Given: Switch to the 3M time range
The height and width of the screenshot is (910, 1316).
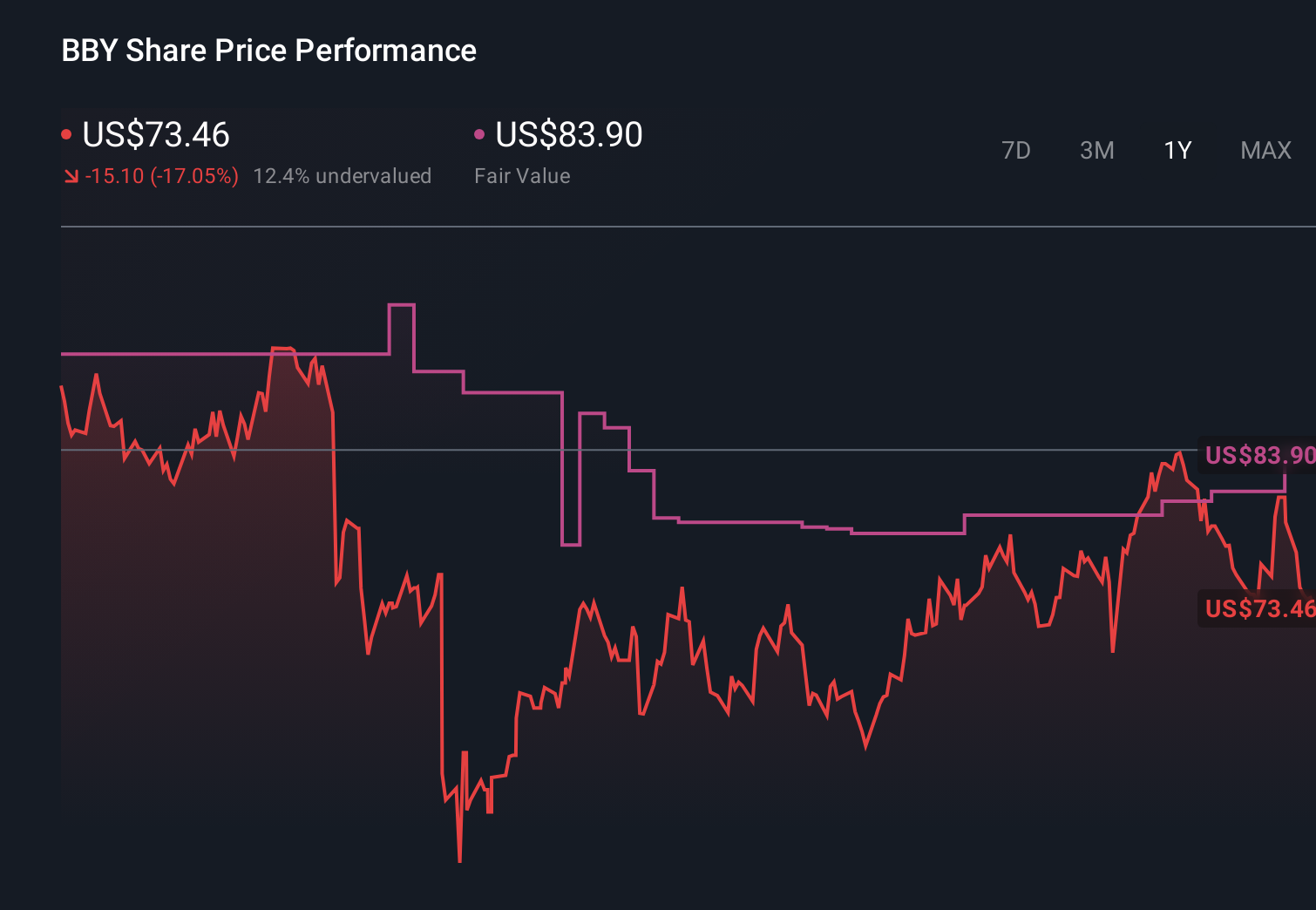Looking at the screenshot, I should [x=1096, y=150].
